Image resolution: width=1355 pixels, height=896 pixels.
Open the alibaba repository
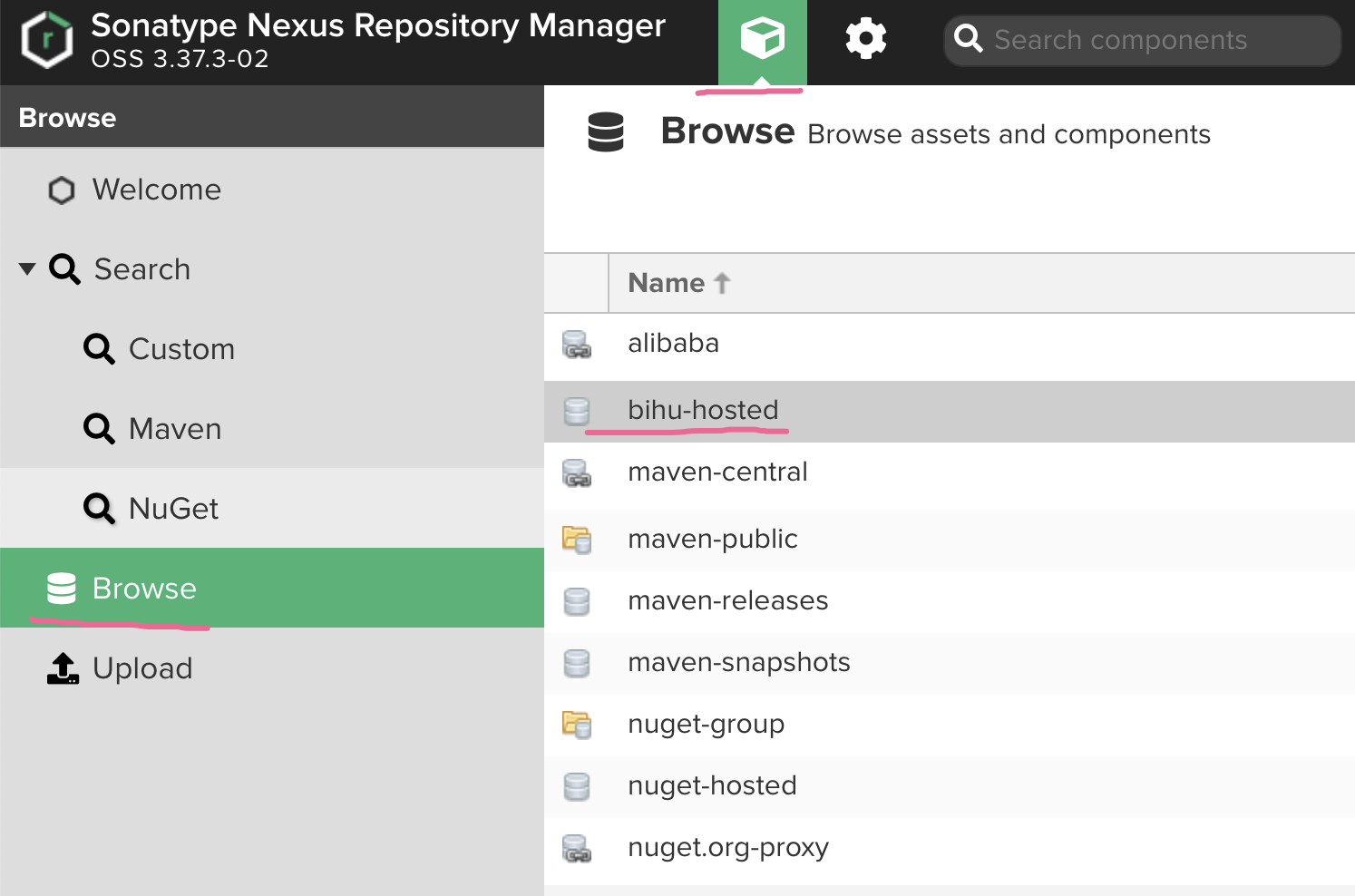click(x=673, y=343)
